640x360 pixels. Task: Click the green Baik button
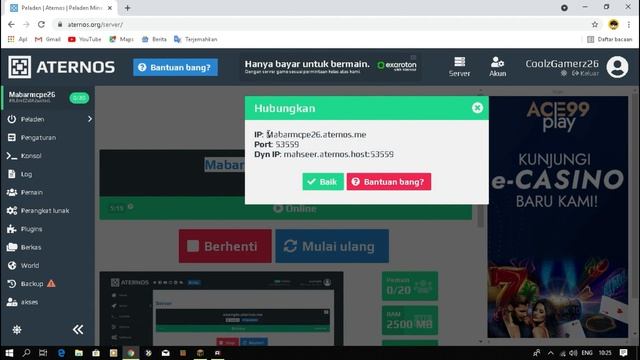pyautogui.click(x=323, y=182)
